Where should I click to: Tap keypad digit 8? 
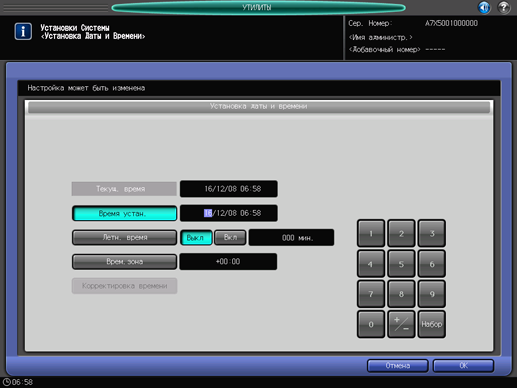[401, 294]
